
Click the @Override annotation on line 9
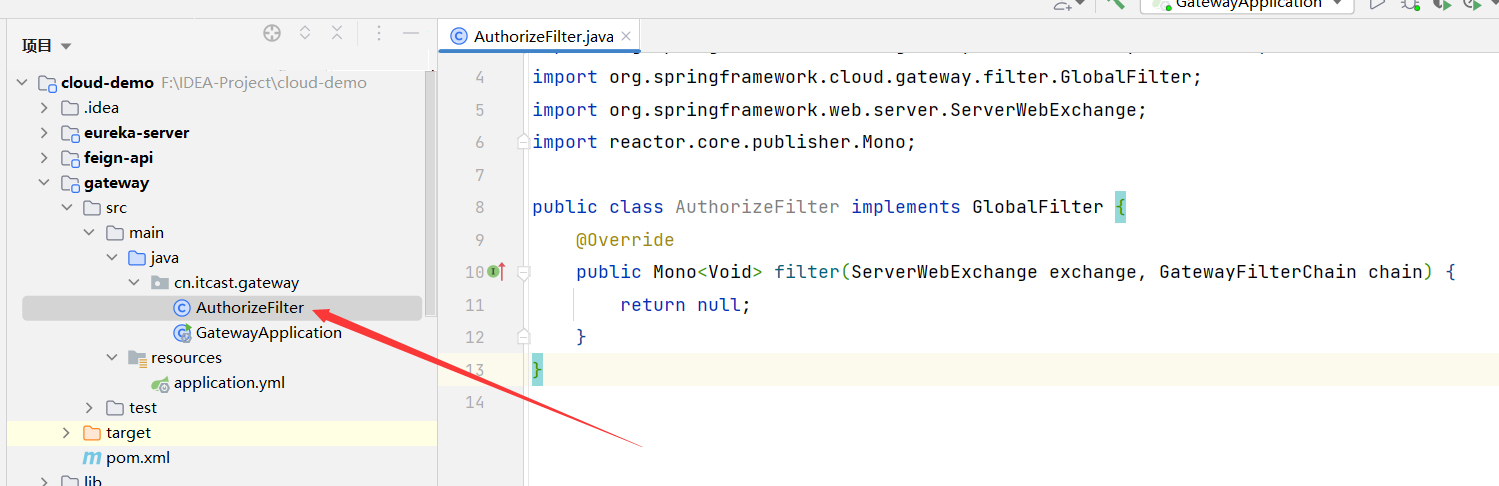tap(625, 240)
